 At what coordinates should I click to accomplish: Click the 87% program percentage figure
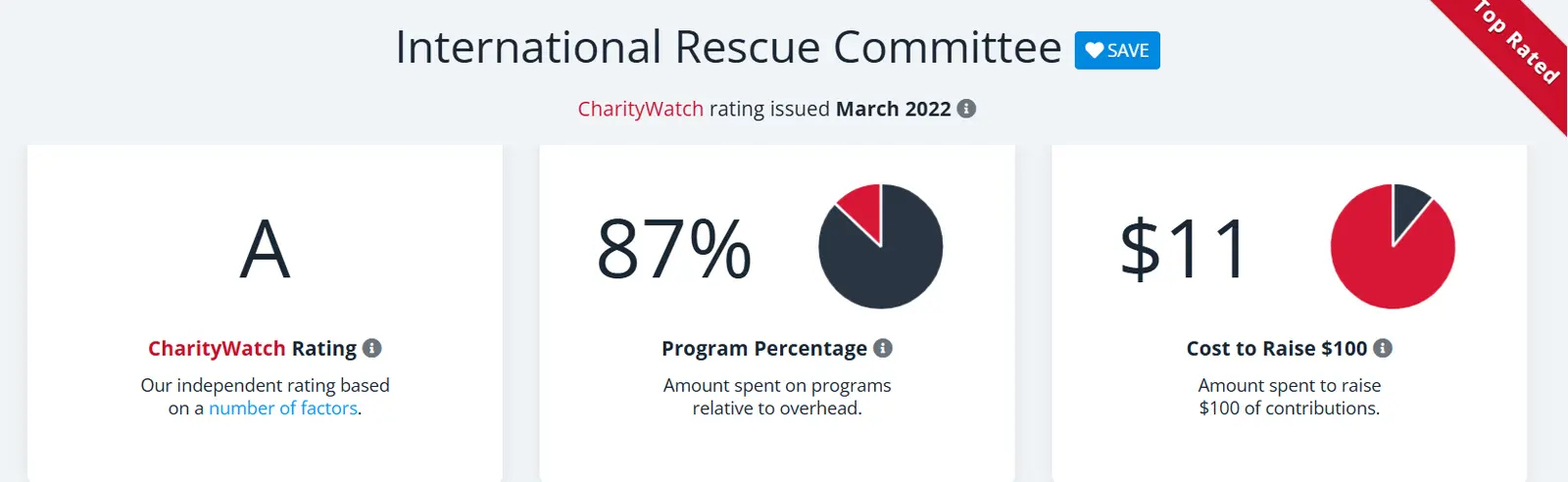pos(674,250)
